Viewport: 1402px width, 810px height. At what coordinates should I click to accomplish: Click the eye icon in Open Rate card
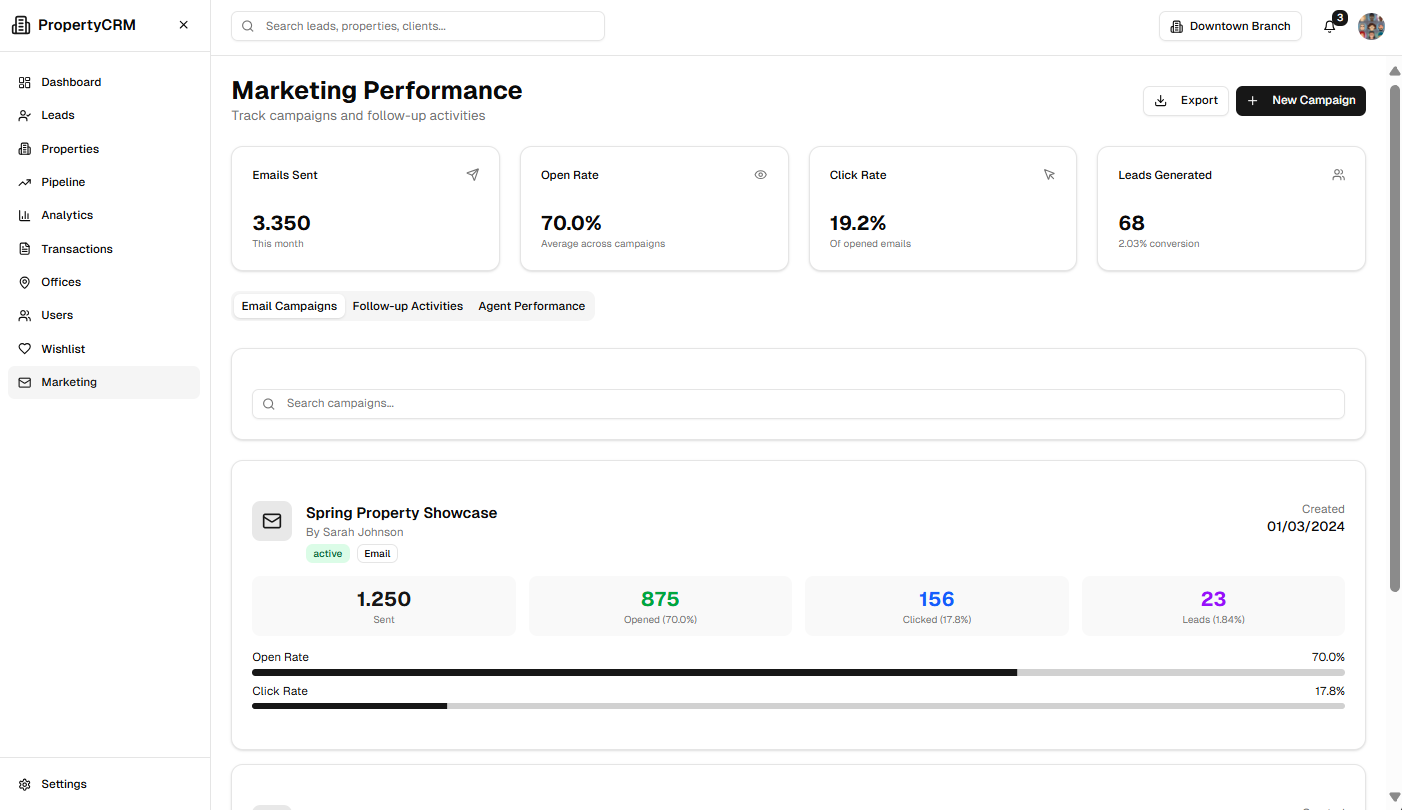[760, 175]
